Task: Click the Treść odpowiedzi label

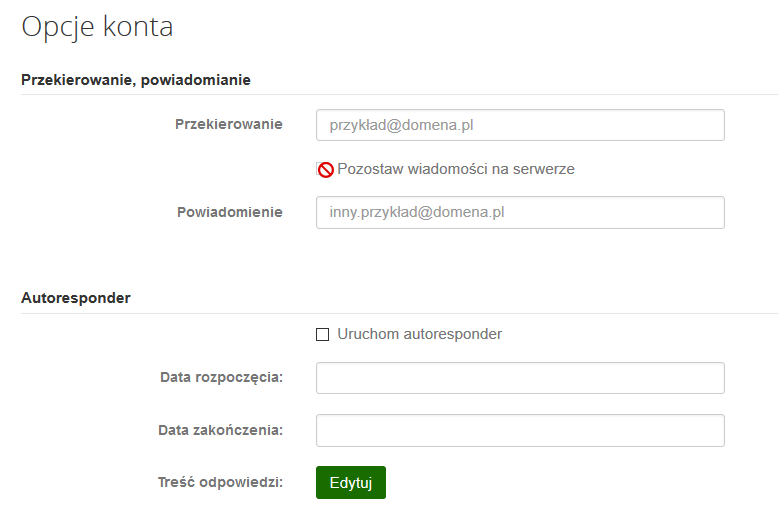Action: point(220,482)
